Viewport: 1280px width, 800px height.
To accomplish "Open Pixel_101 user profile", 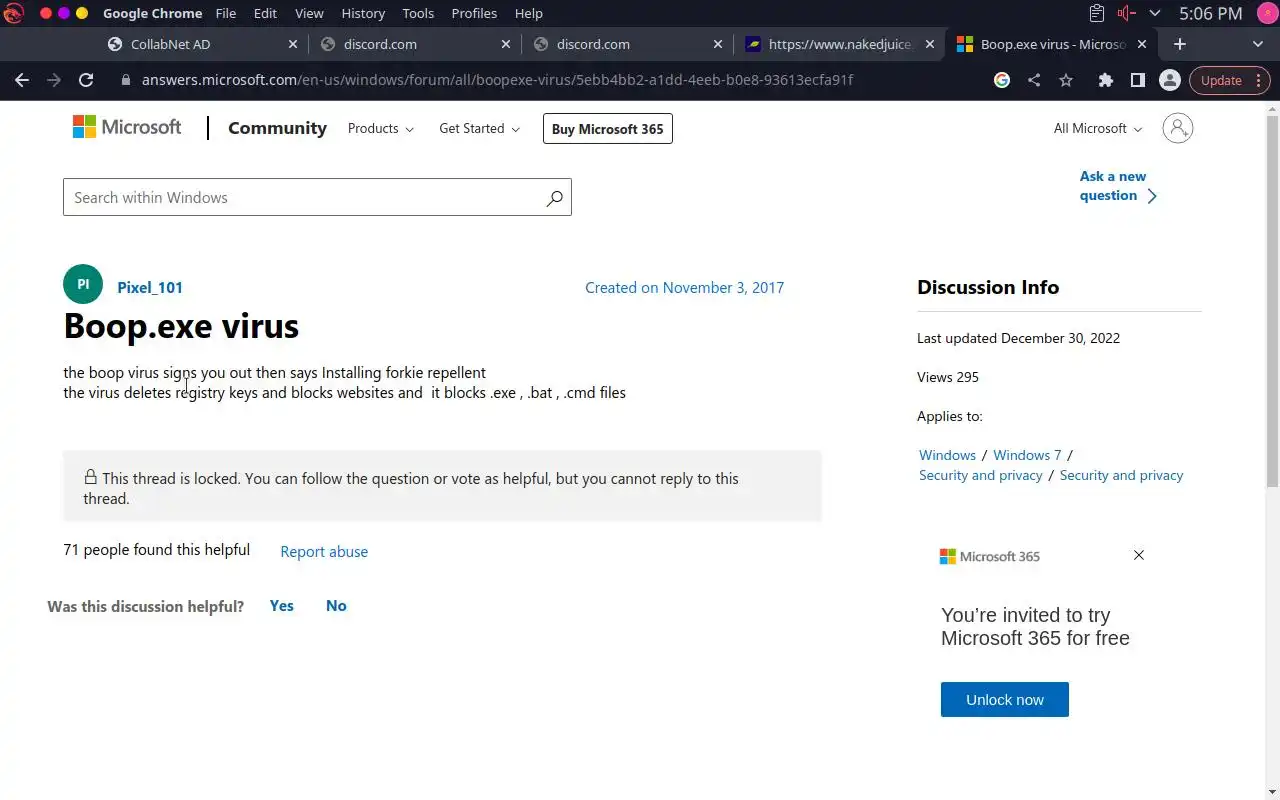I will (150, 287).
